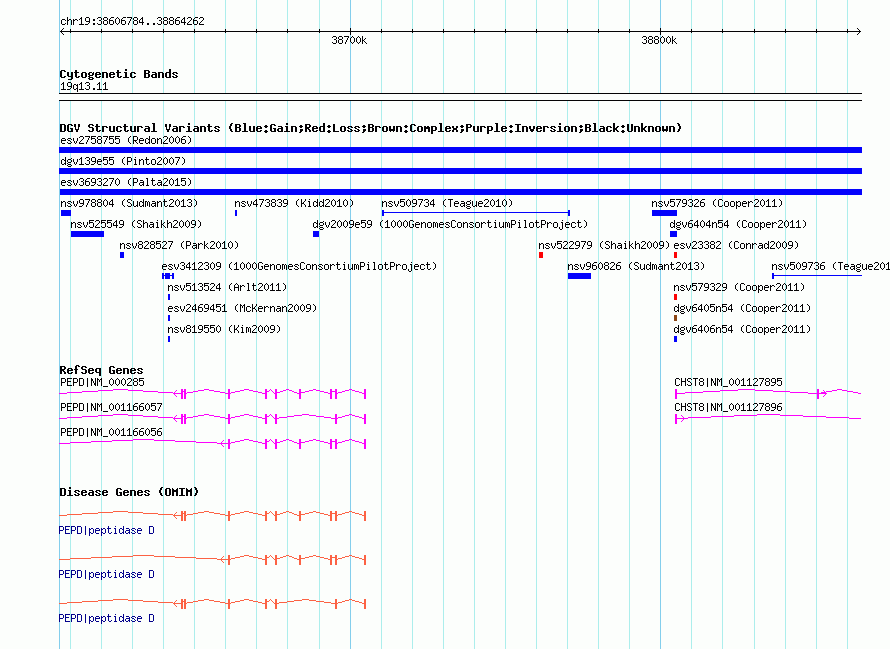Click PEPD|NM_001166056 RefSeq transcript label
This screenshot has height=649, width=890.
(x=111, y=432)
